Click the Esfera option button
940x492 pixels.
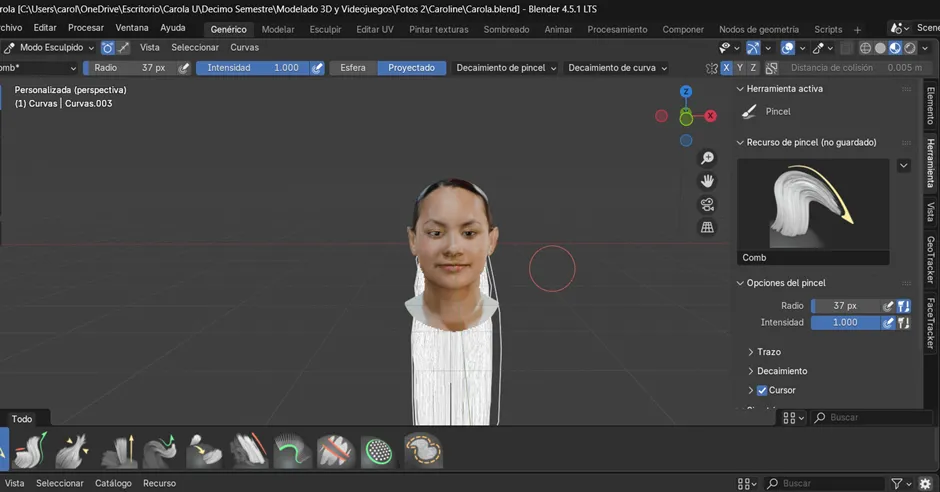[353, 67]
